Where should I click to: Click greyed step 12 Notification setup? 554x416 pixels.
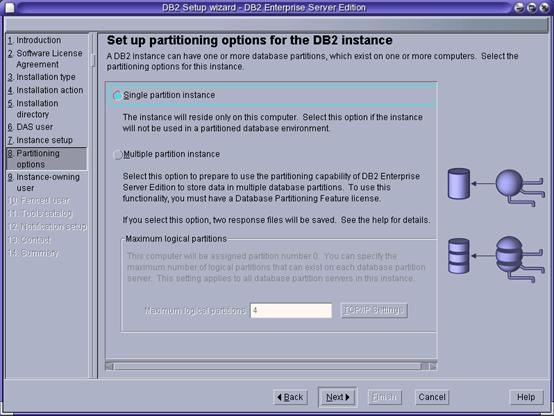(47, 227)
